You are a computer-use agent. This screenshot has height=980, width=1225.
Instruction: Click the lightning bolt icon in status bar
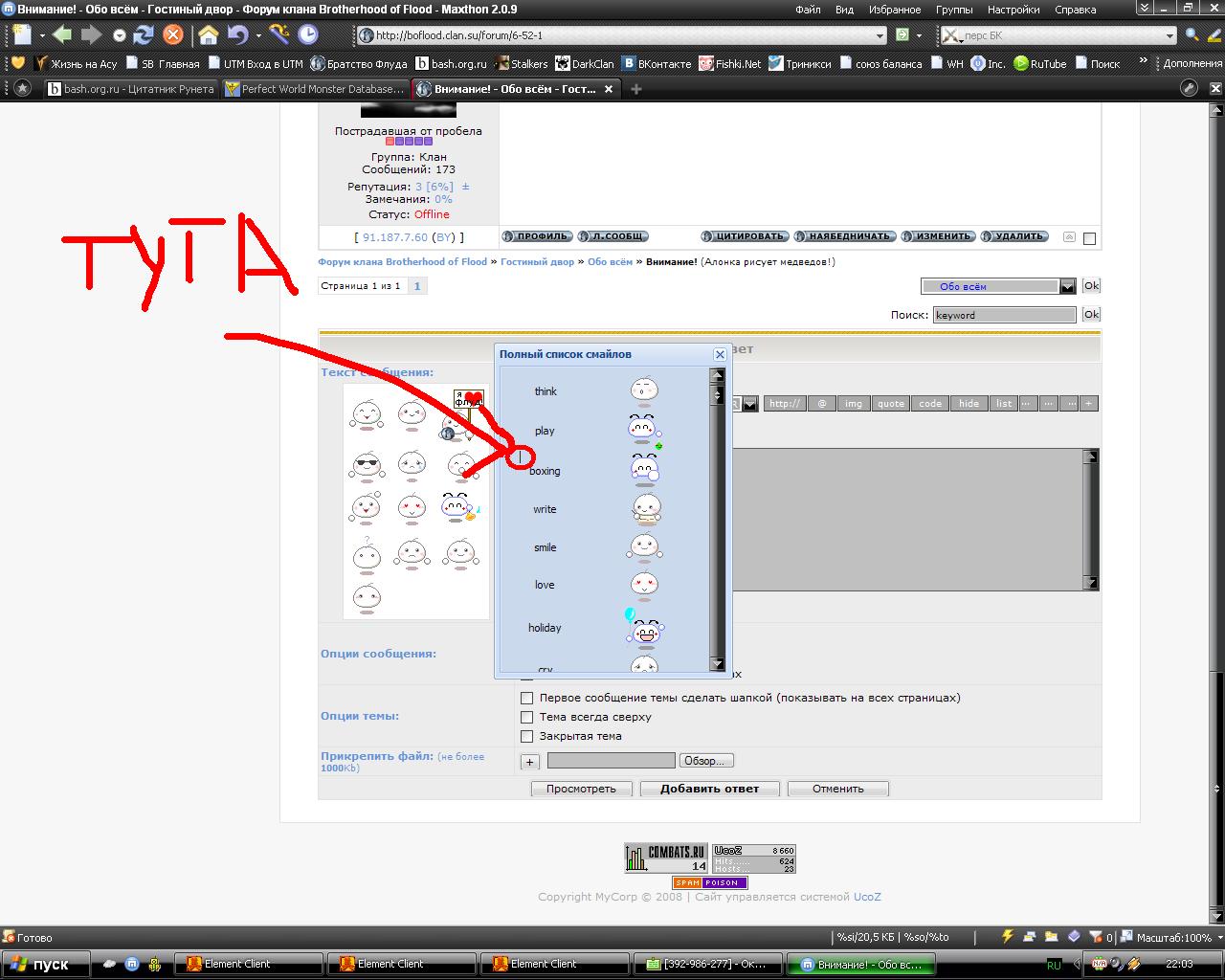[x=1007, y=937]
